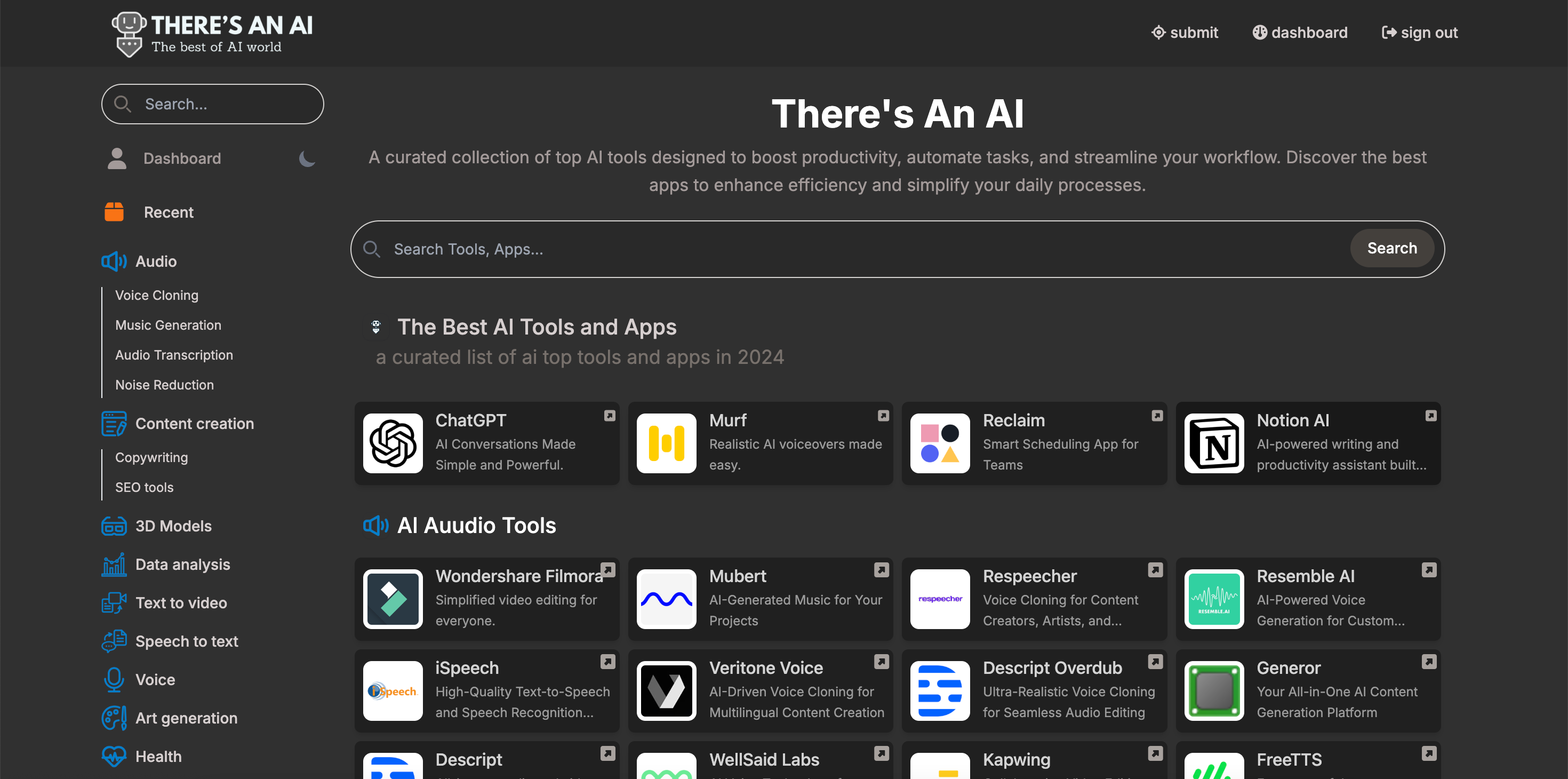Click the Resemble AI logo thumbnail

click(1214, 599)
